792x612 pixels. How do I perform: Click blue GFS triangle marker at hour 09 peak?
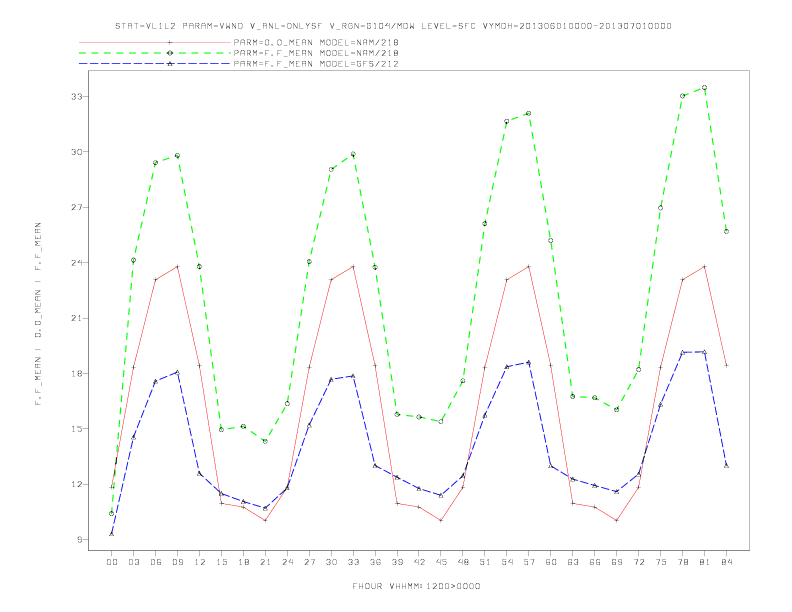tap(177, 372)
